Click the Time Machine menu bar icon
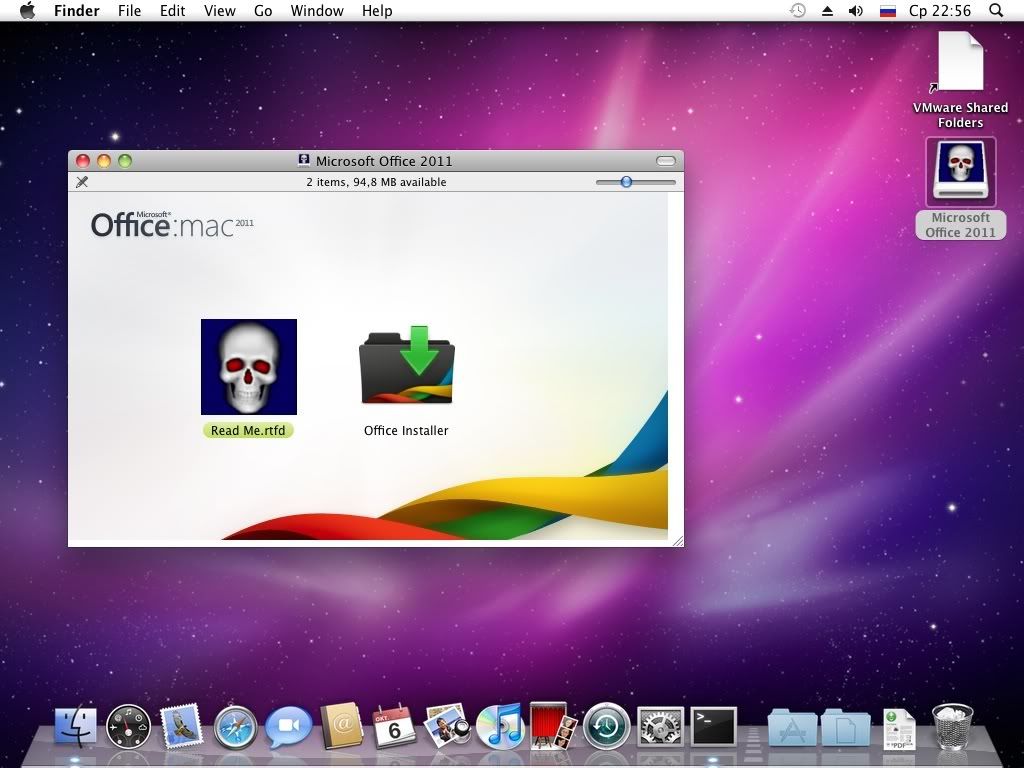The width and height of the screenshot is (1024, 768). [x=797, y=10]
